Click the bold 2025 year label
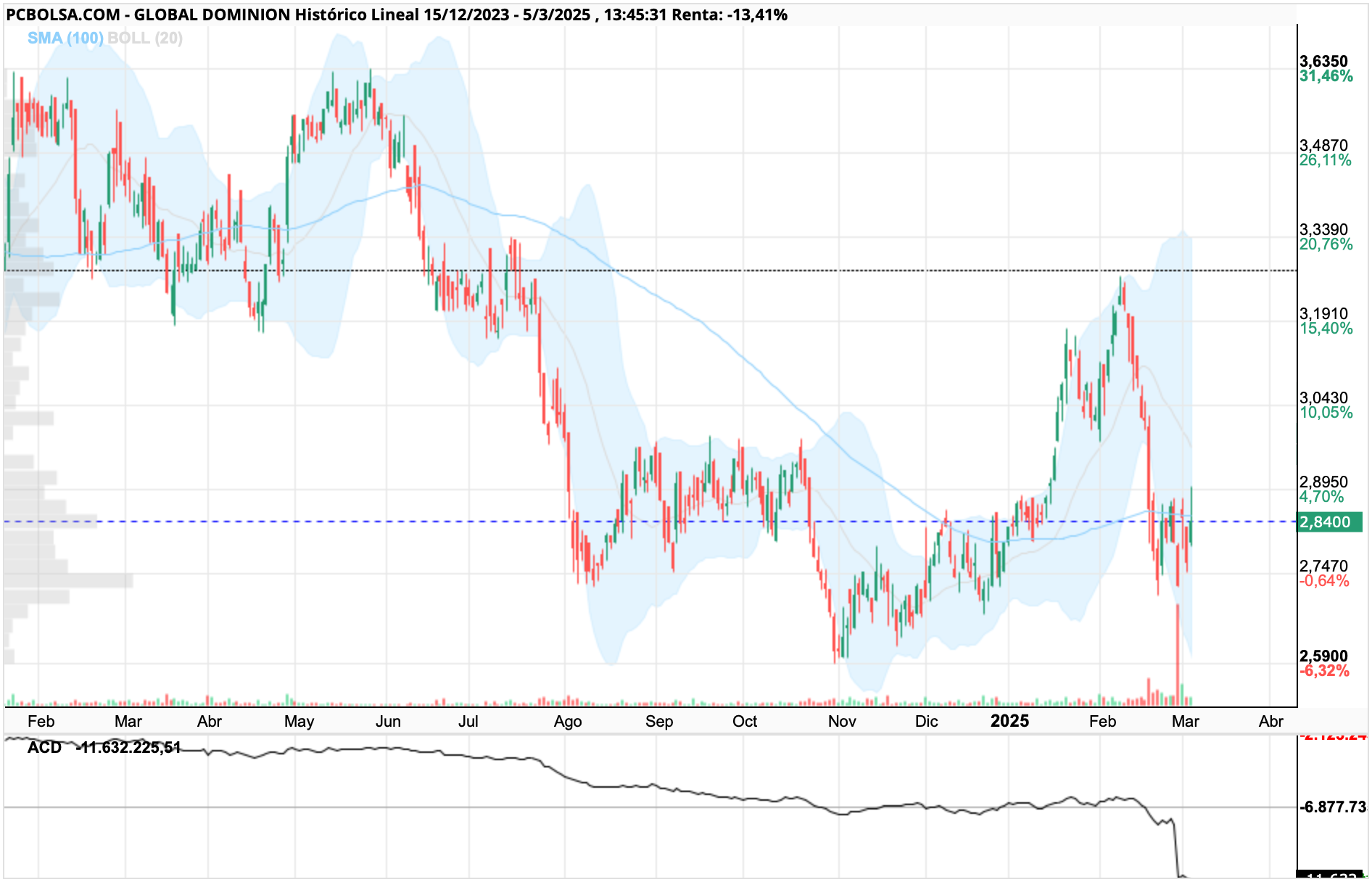 click(1009, 720)
